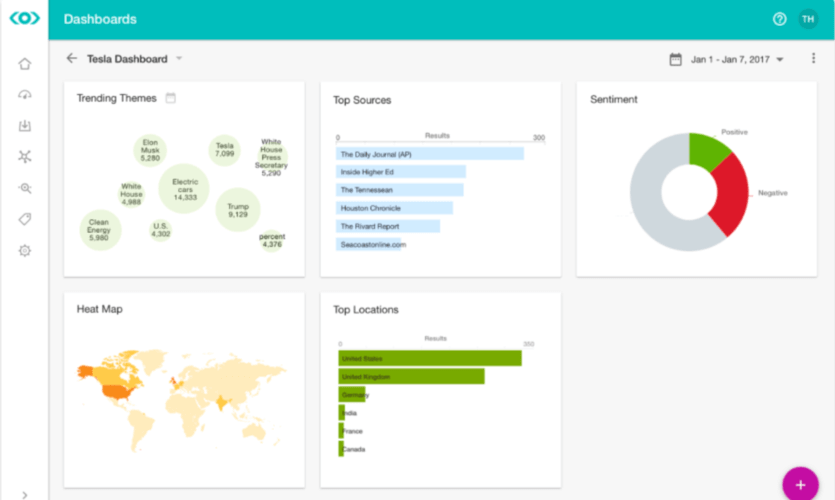Click the date range calendar icon

click(x=675, y=59)
